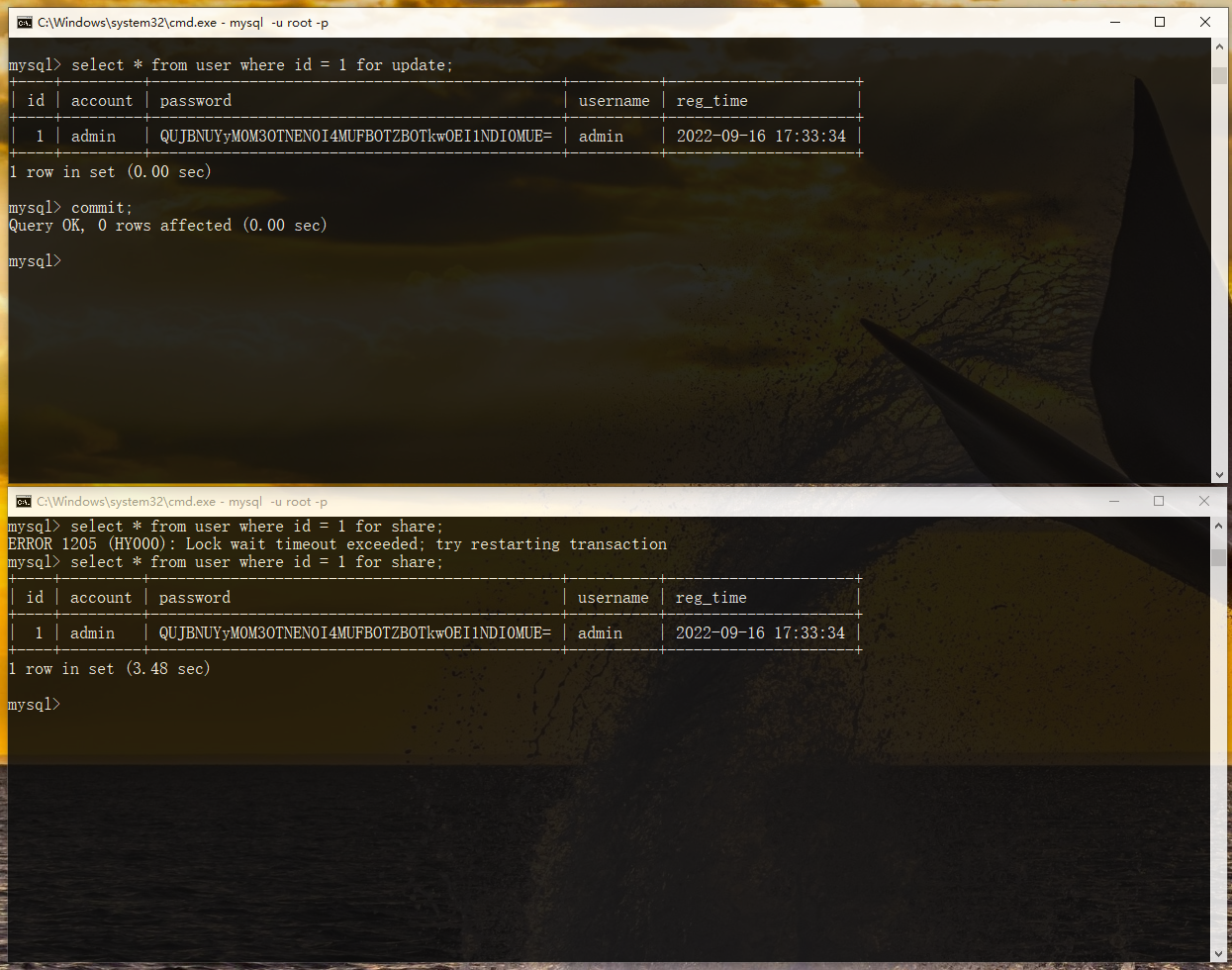Viewport: 1232px width, 970px height.
Task: Click the cmd icon of the 'for update' window
Action: pos(24,22)
